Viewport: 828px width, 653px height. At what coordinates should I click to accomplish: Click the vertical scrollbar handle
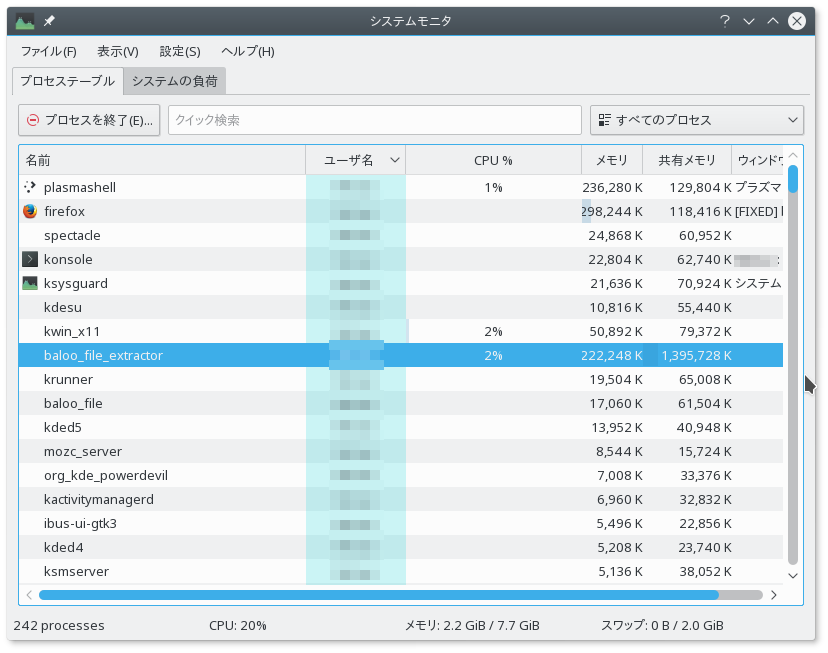click(x=793, y=179)
